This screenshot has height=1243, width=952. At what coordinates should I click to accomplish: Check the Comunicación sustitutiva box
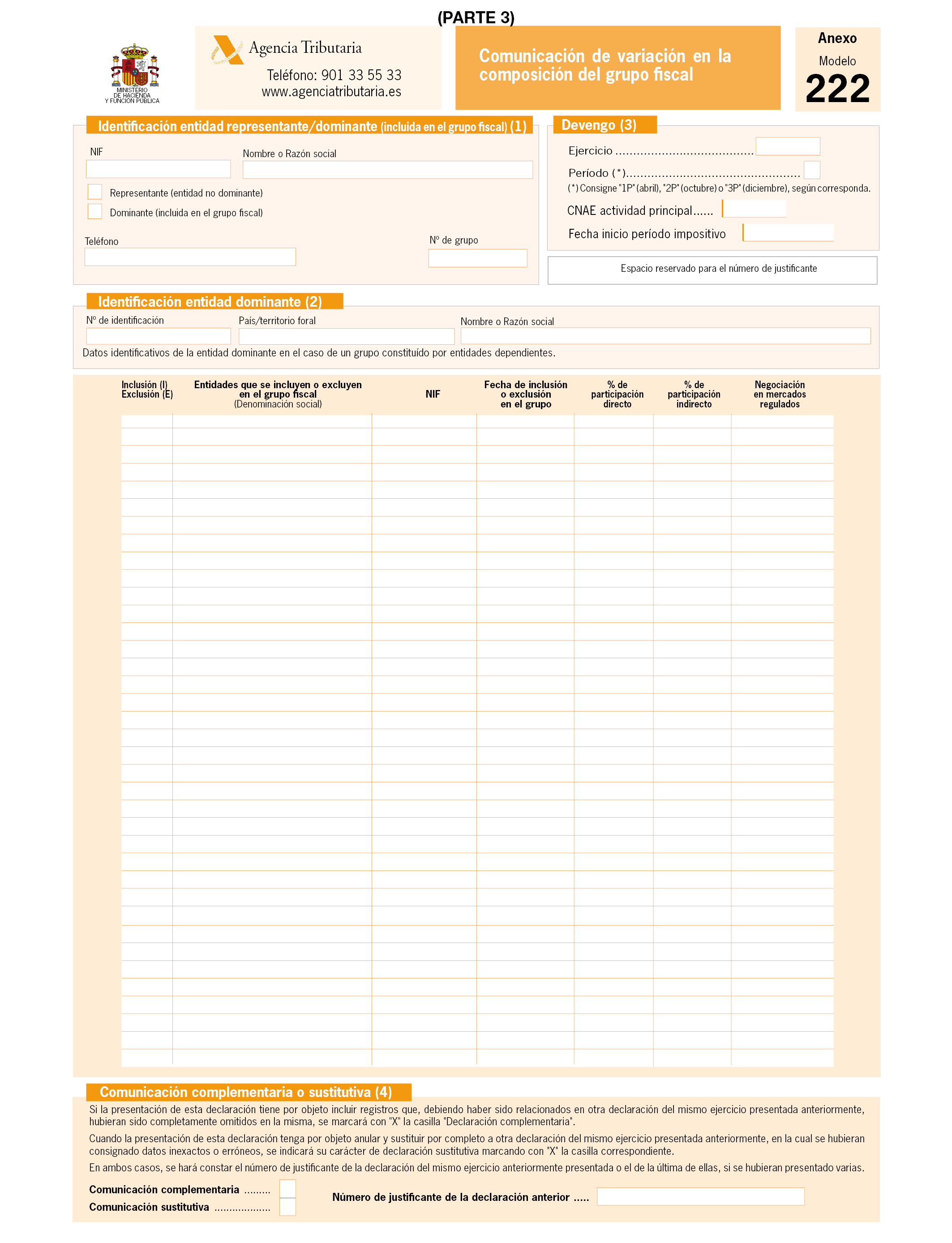[x=288, y=1206]
